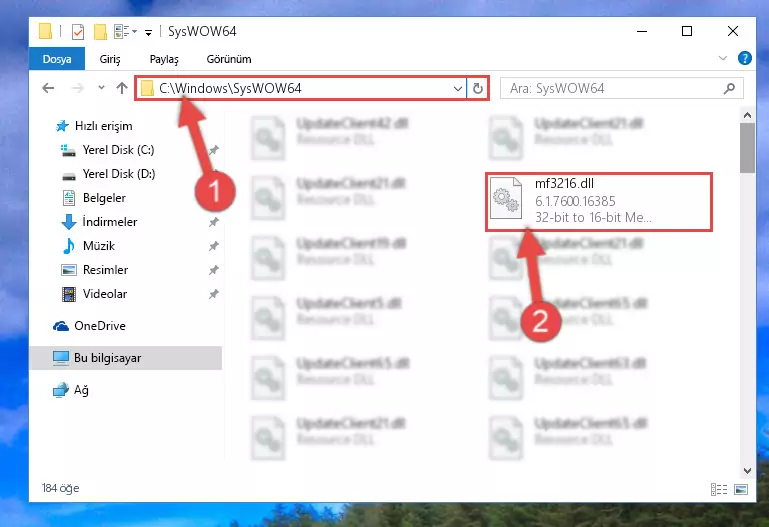Screen dimensions: 769x527
Task: Toggle the pin beside Videolar
Action: (x=213, y=294)
